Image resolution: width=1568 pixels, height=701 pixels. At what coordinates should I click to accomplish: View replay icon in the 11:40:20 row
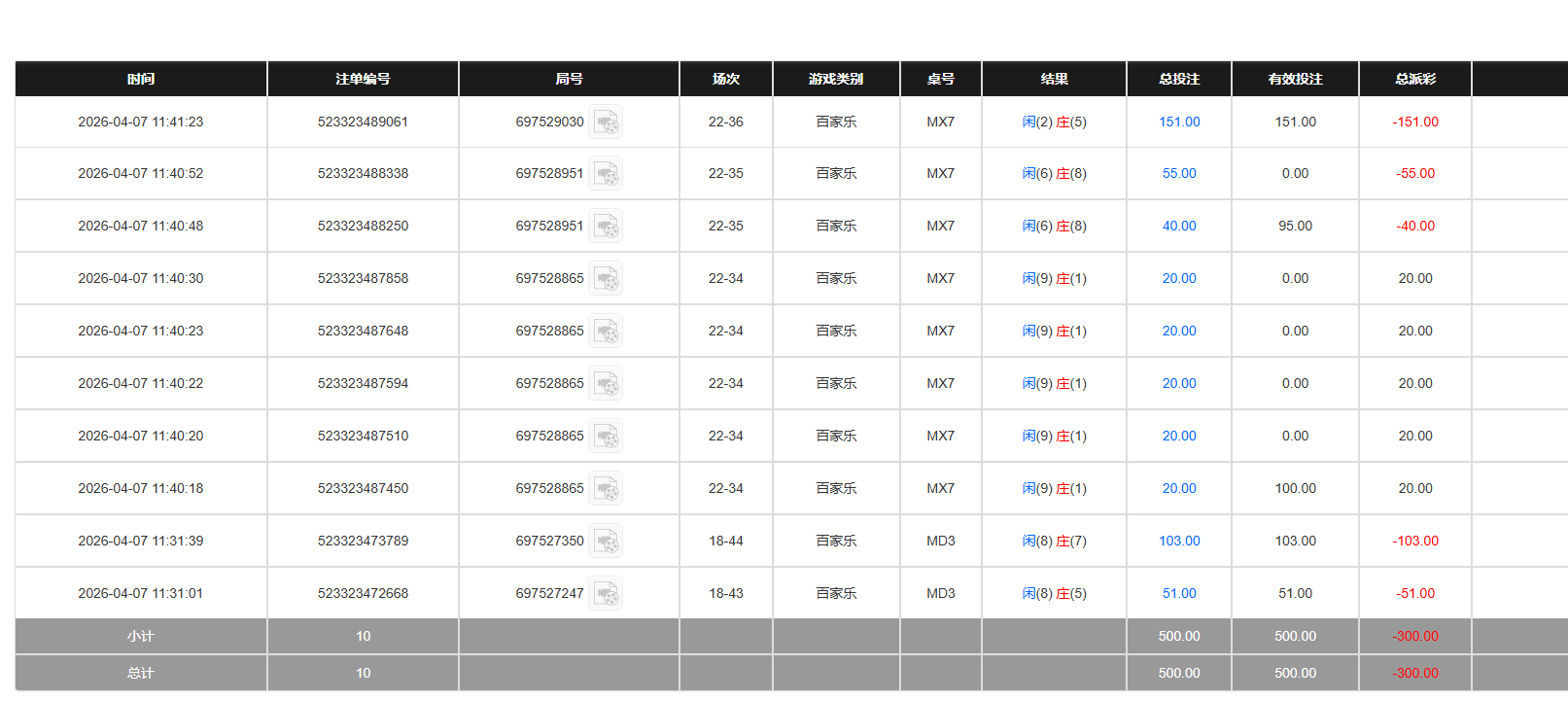(606, 437)
